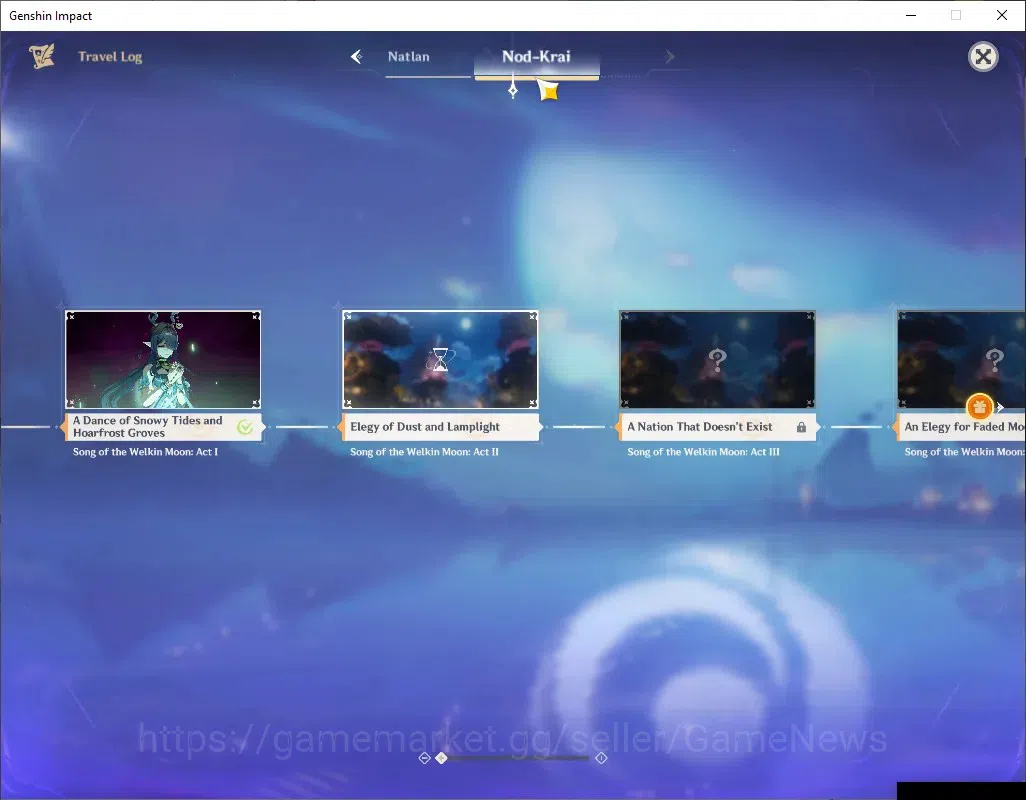This screenshot has height=800, width=1026.
Task: Select An Elegy for Faded Moon title
Action: tap(964, 426)
